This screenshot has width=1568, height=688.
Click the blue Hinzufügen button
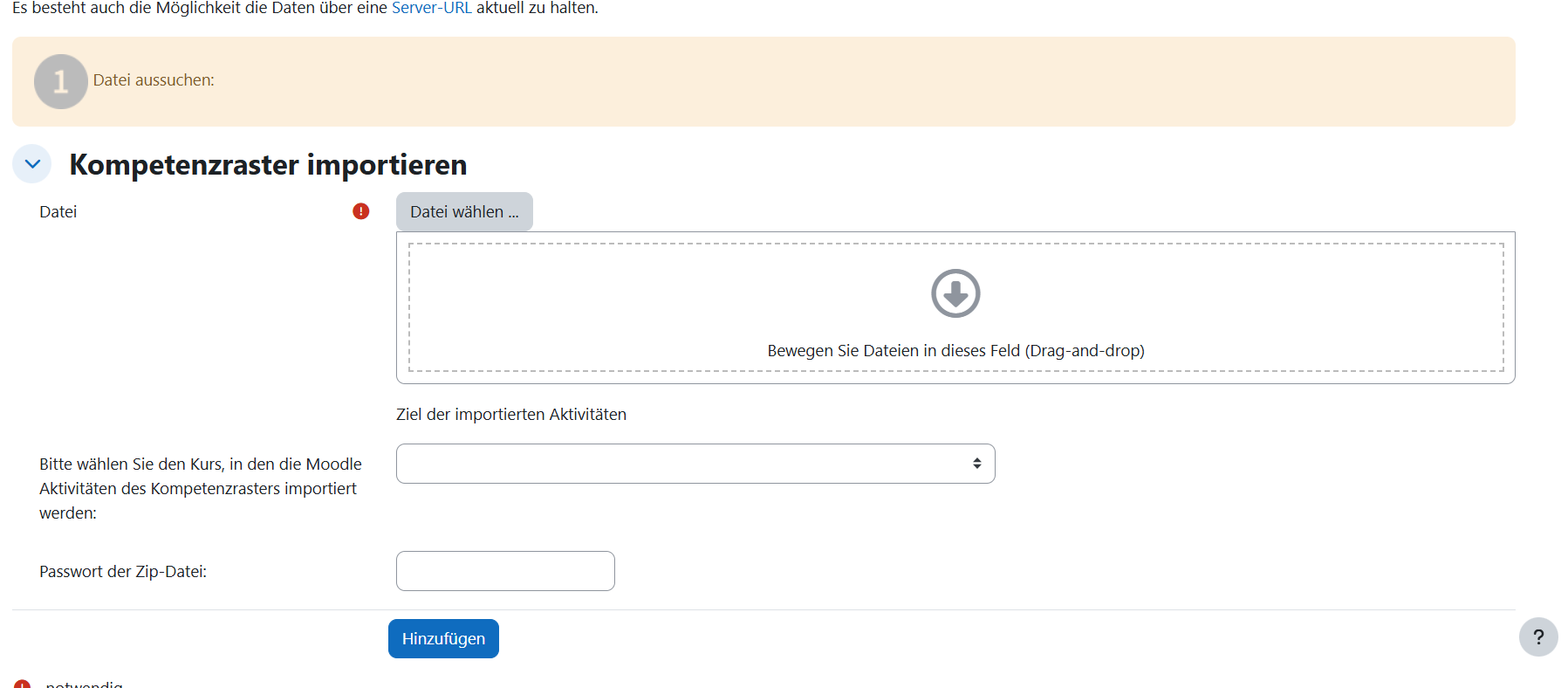[x=443, y=638]
